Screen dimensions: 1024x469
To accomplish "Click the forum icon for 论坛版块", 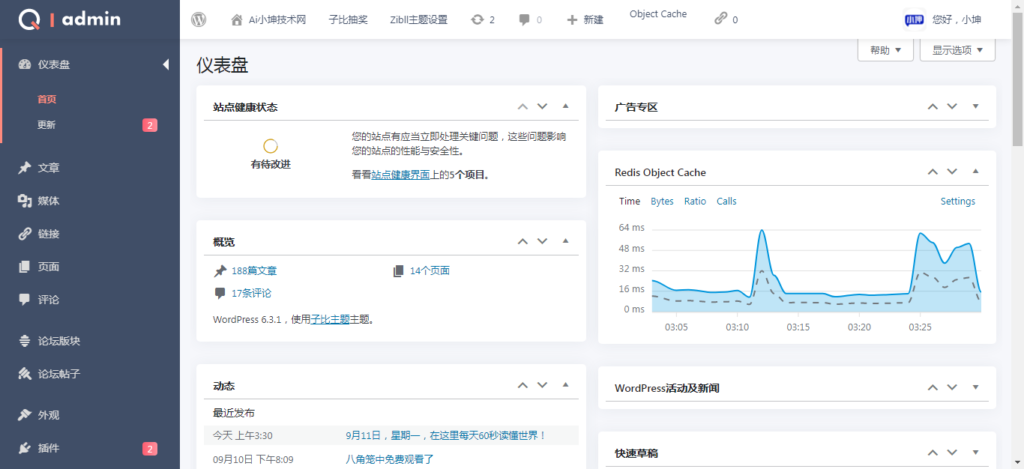I will (25, 341).
